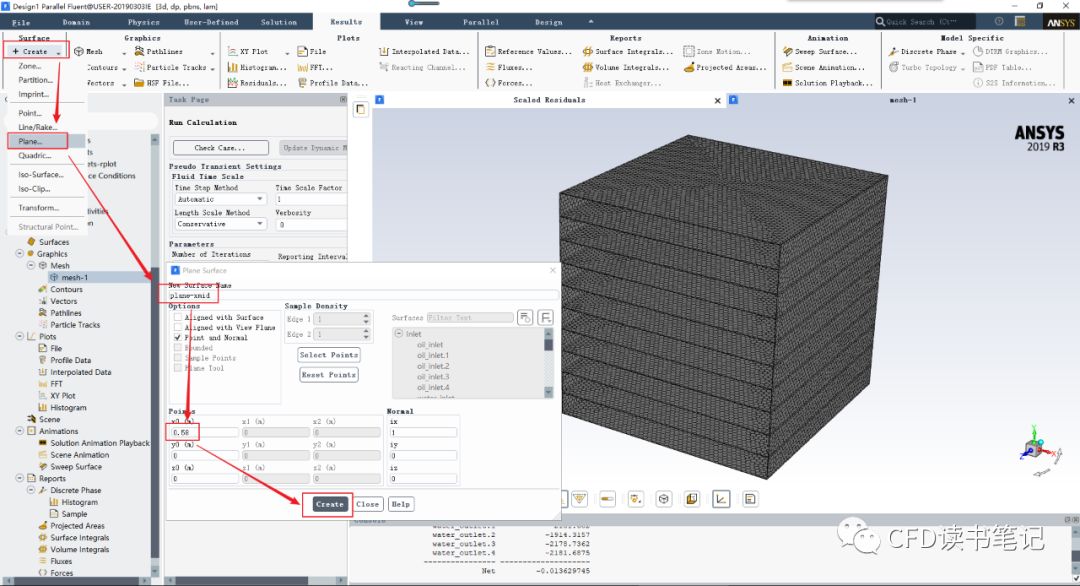Open Interpolated Data plot in ribbon
The width and height of the screenshot is (1080, 586).
pyautogui.click(x=424, y=52)
